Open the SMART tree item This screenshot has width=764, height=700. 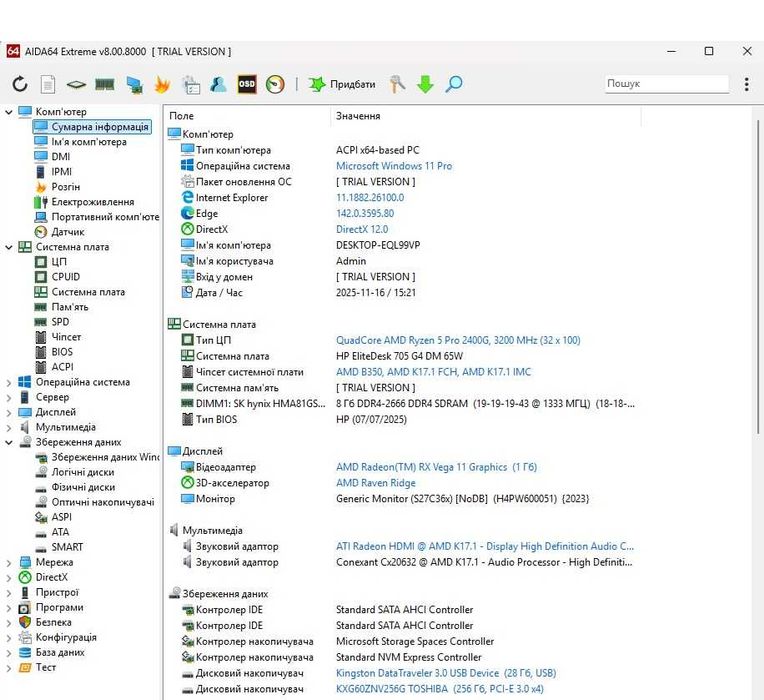point(59,547)
